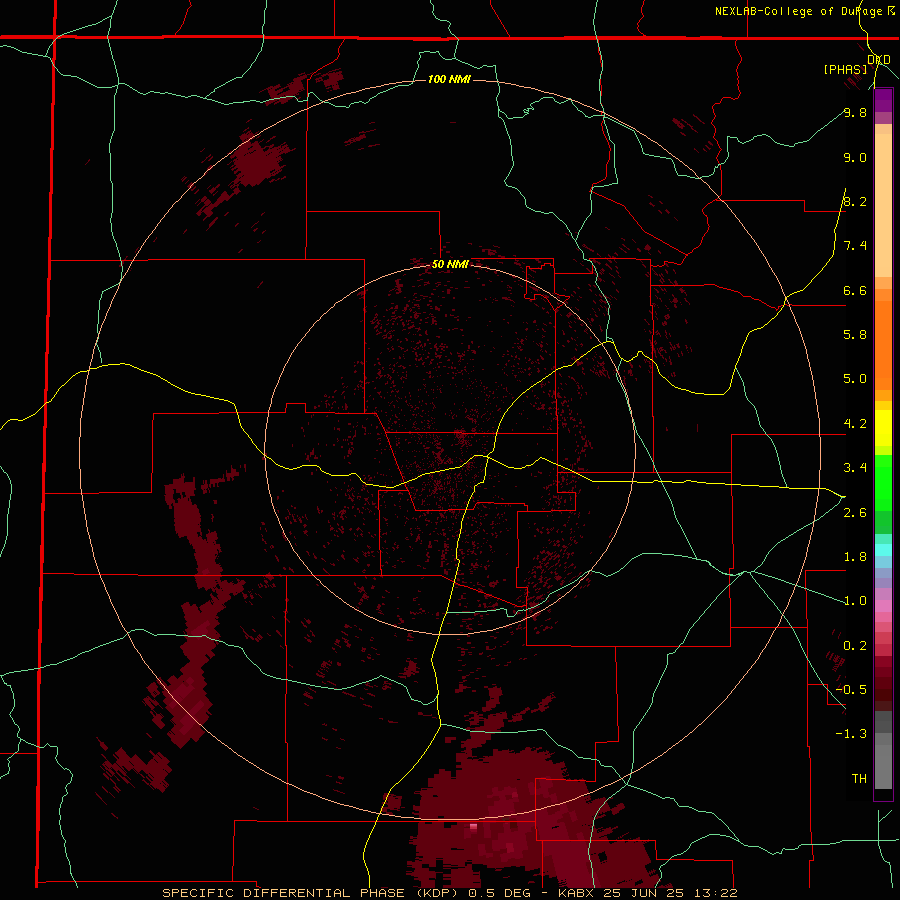
Task: Select the 6.6 scale value
Action: [x=855, y=290]
